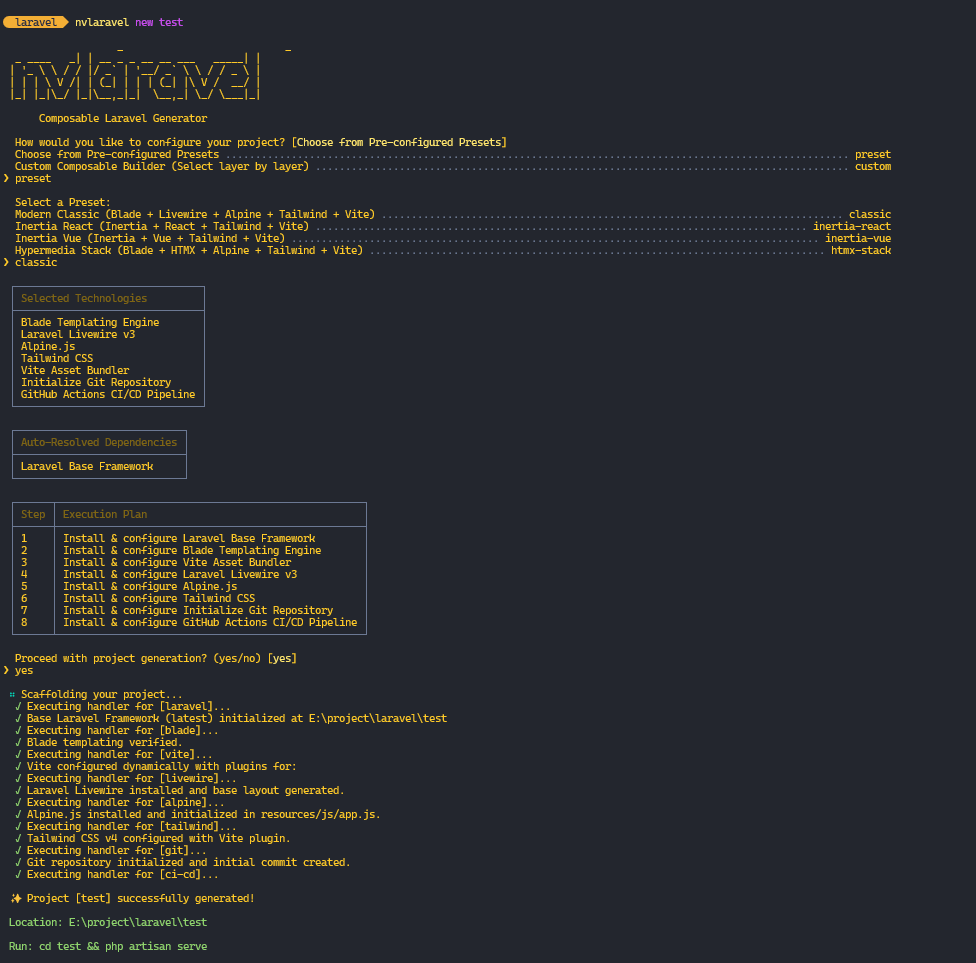Click step 3 'Install & configure Vite Asset Bundler'

(x=177, y=562)
